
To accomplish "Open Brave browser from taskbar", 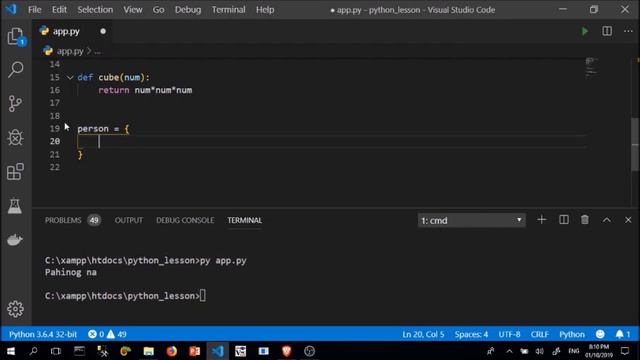I will click(287, 351).
